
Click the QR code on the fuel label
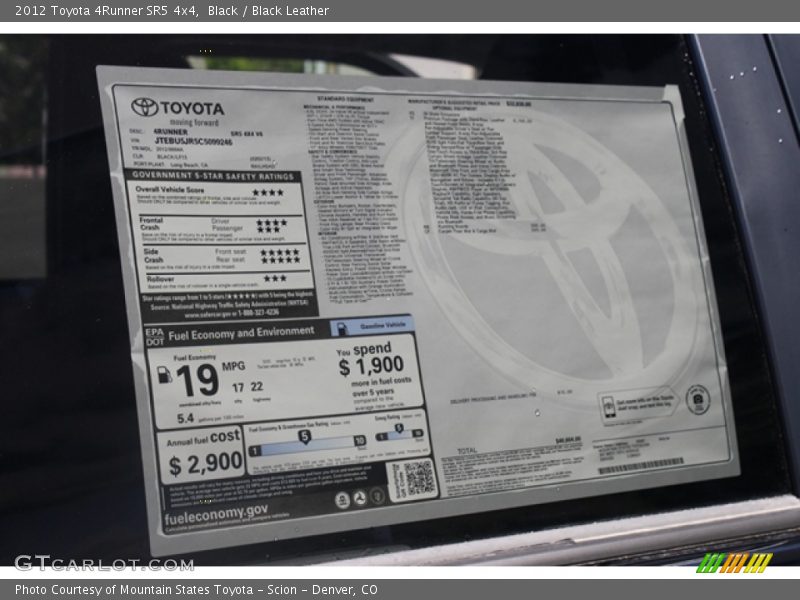tap(411, 480)
